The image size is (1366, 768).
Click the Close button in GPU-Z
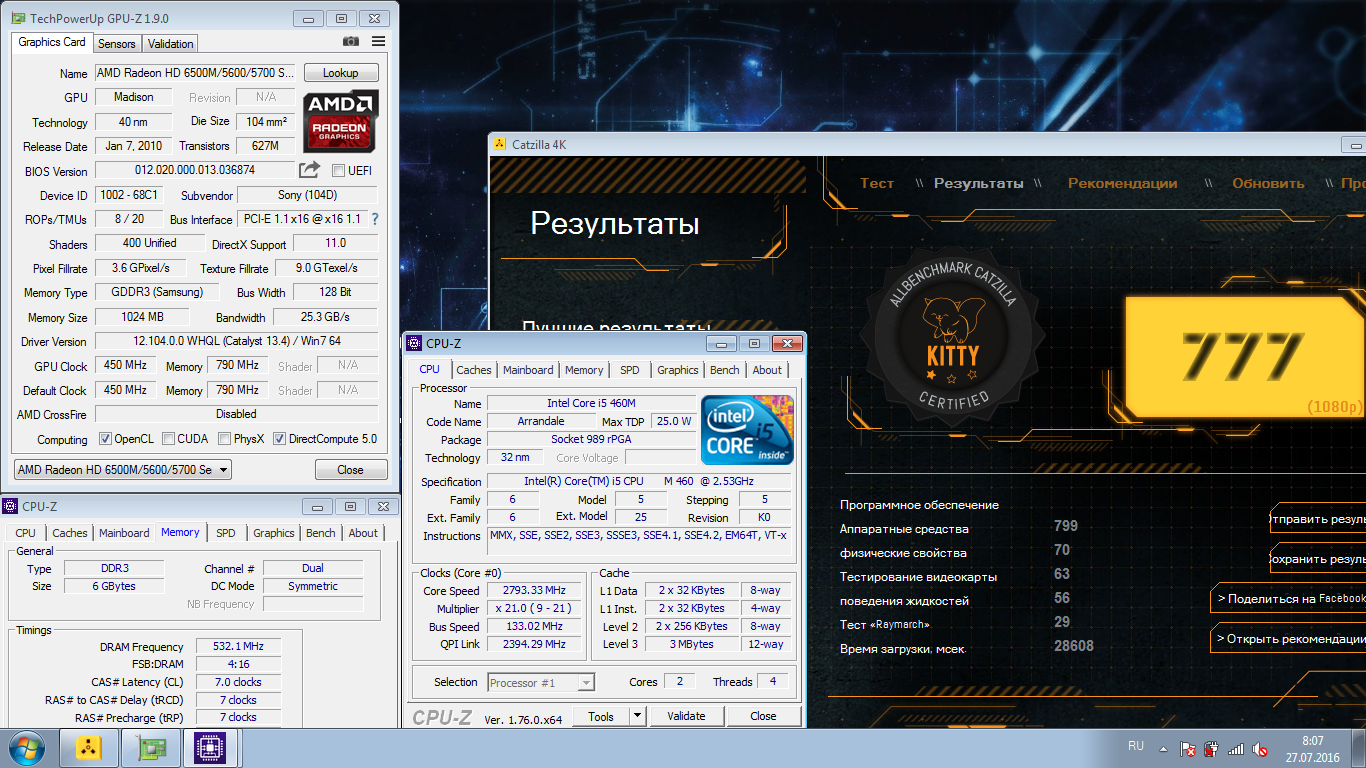click(x=351, y=470)
